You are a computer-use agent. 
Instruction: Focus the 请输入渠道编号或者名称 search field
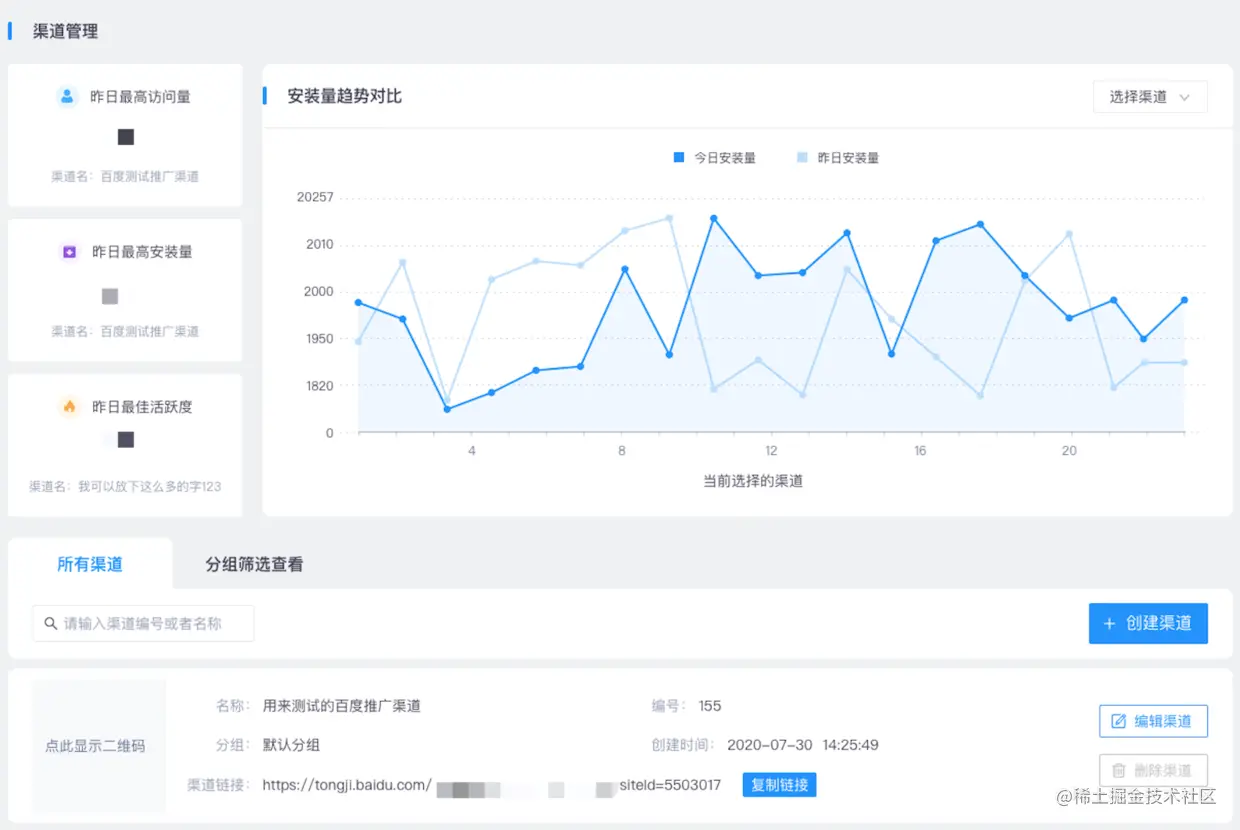pos(143,623)
